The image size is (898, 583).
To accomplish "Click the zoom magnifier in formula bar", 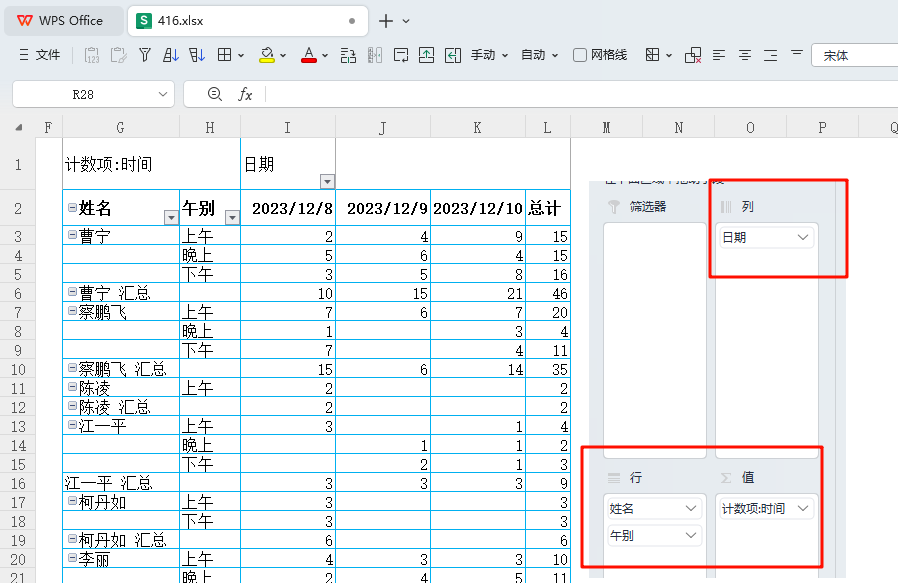I will coord(215,94).
